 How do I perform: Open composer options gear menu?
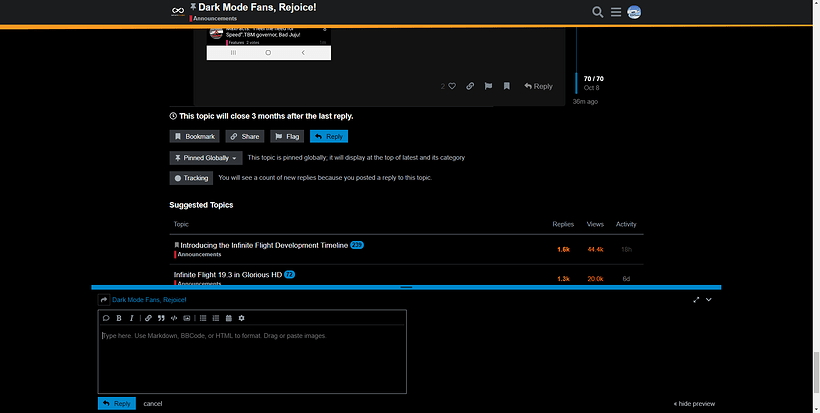pos(241,318)
